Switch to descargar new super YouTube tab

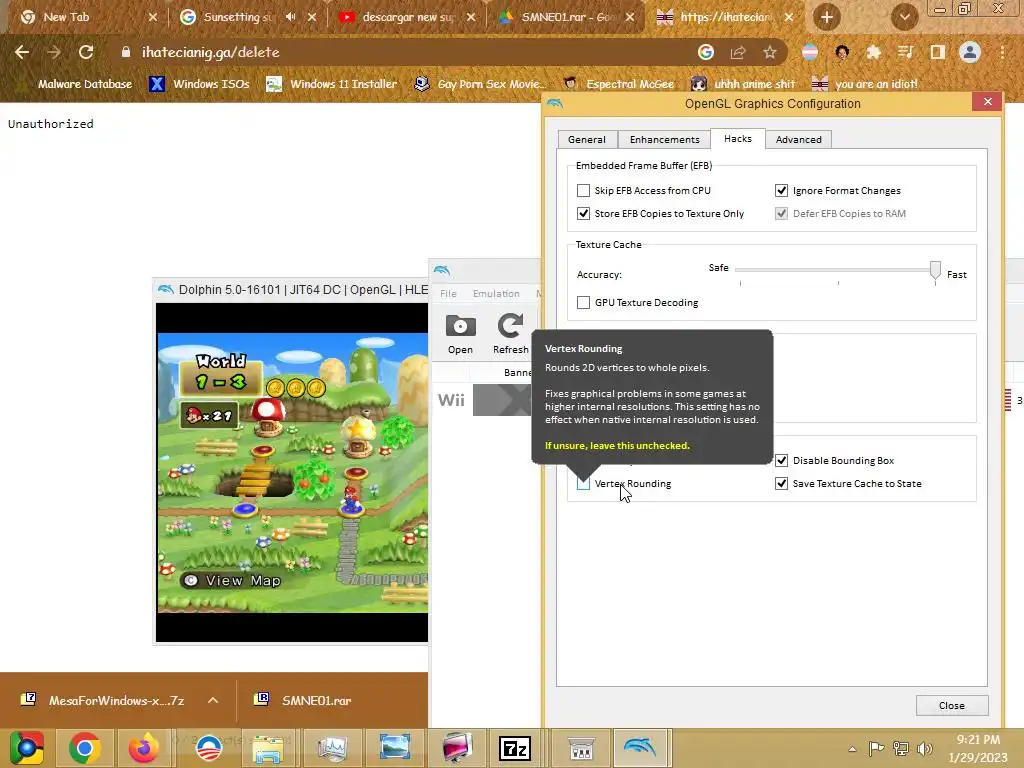click(x=408, y=17)
